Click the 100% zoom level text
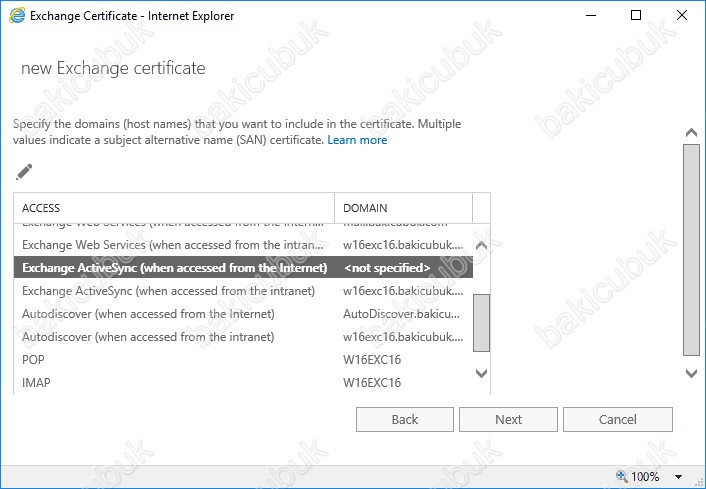Viewport: 706px width, 489px height. pyautogui.click(x=645, y=476)
